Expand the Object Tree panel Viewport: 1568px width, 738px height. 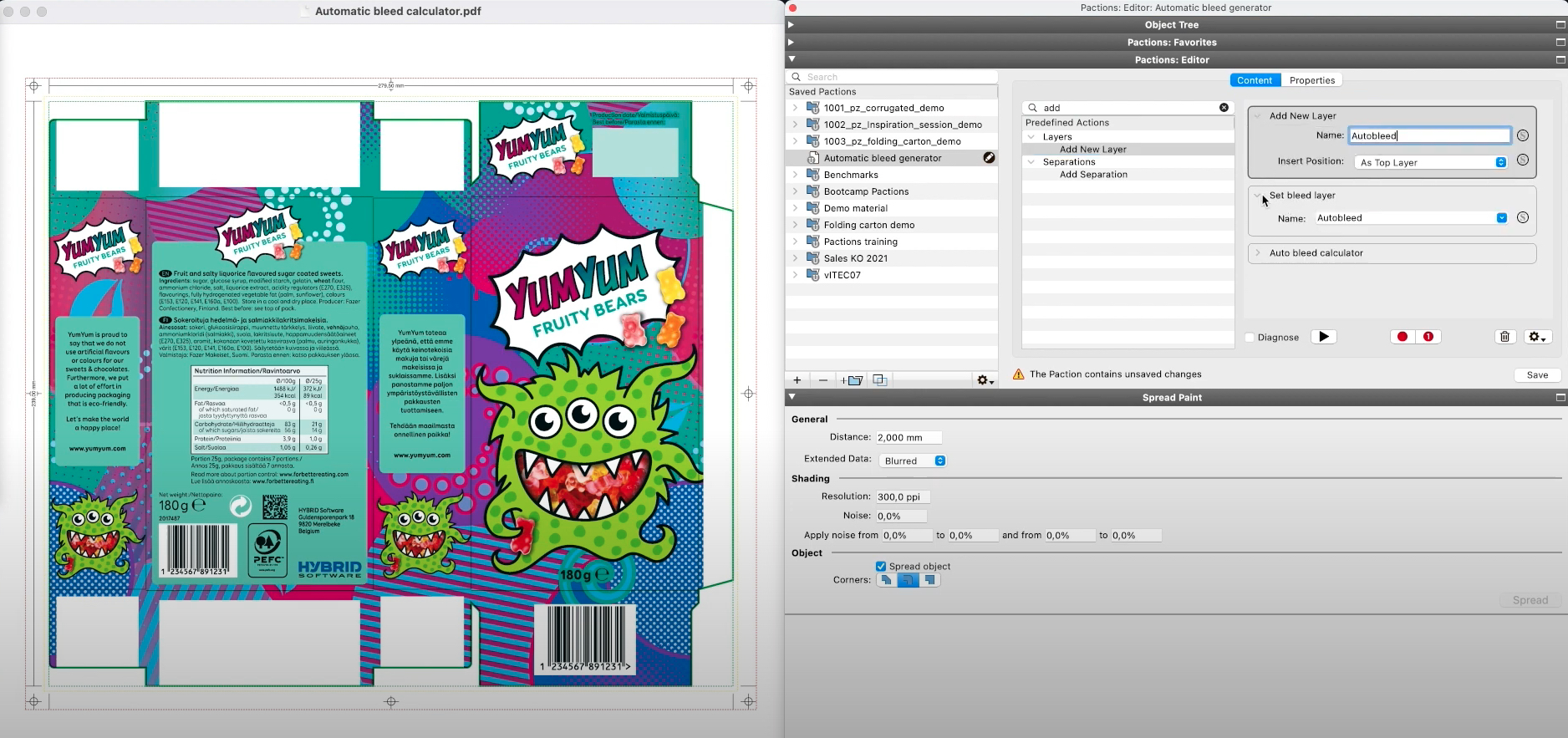click(x=792, y=25)
